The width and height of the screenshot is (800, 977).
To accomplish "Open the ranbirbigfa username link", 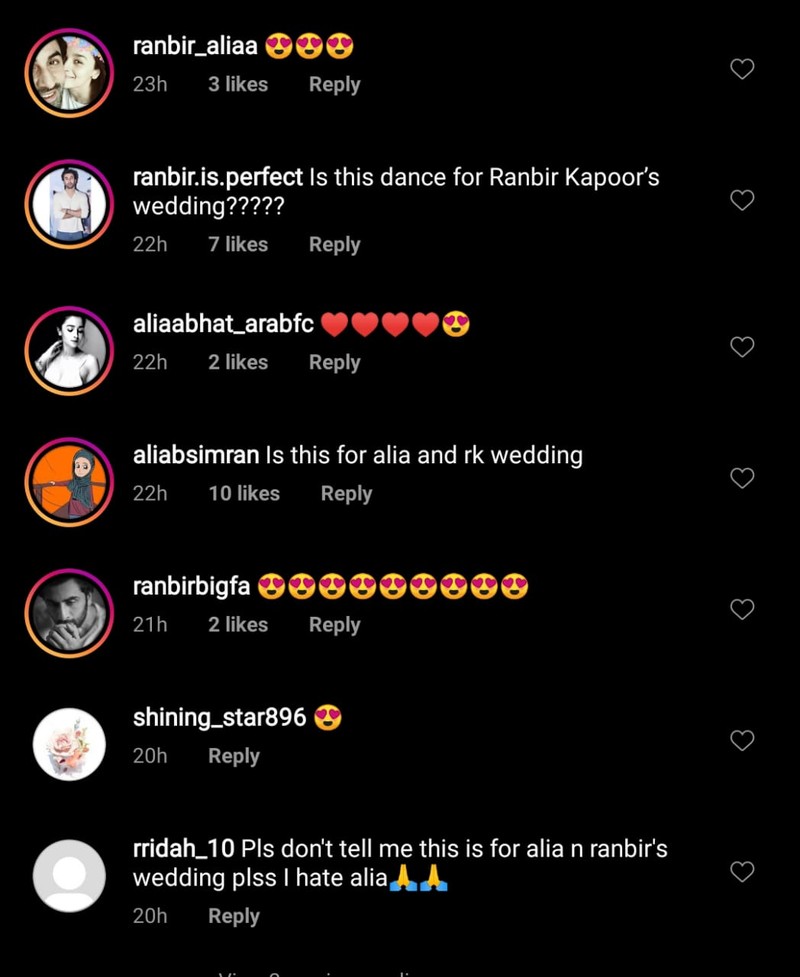I will [191, 587].
